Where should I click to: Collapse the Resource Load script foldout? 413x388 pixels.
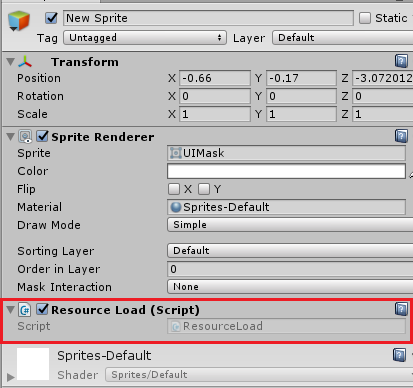[11, 310]
